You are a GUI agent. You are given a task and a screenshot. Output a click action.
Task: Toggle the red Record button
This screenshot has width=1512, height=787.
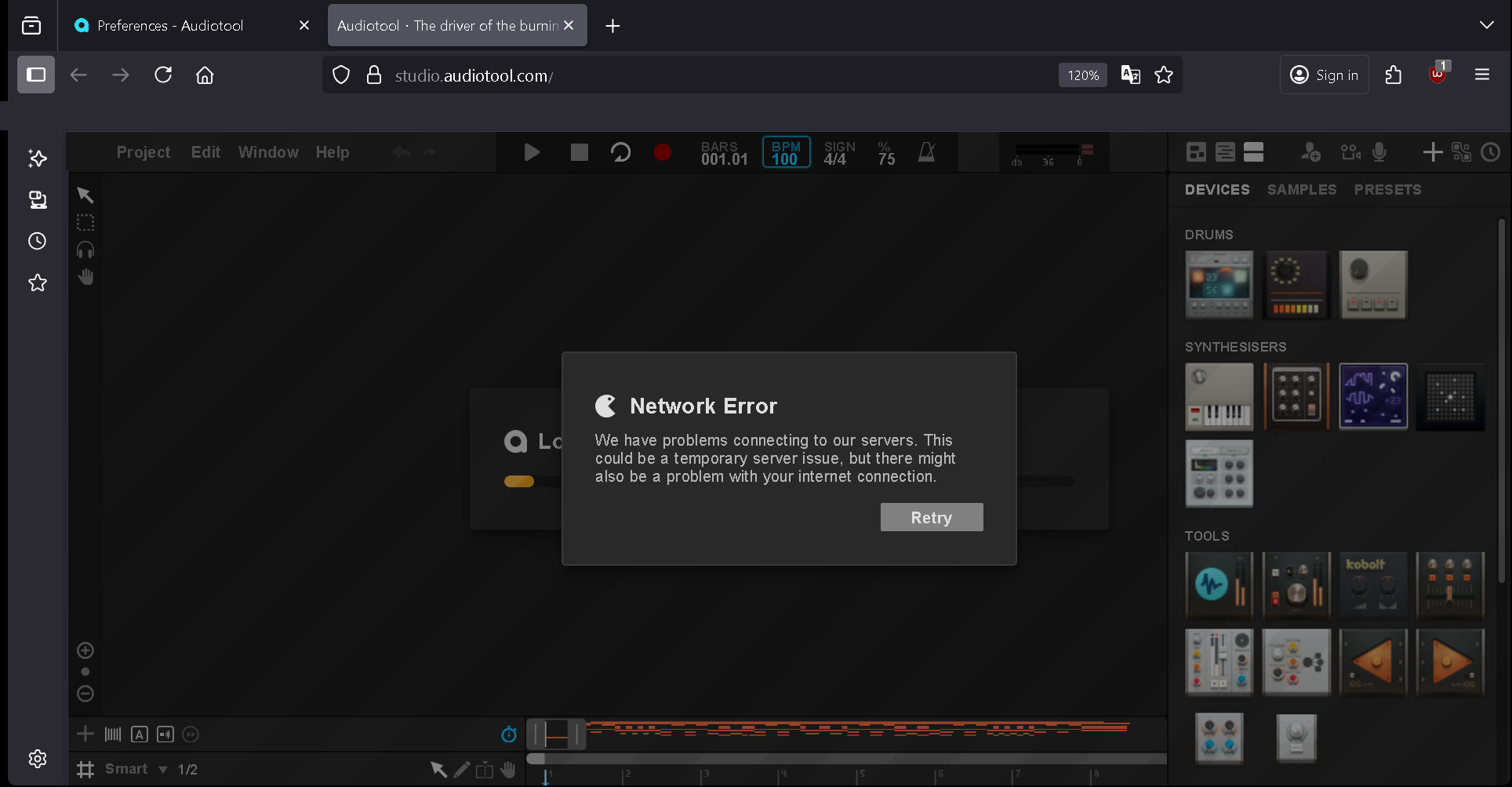[x=663, y=152]
